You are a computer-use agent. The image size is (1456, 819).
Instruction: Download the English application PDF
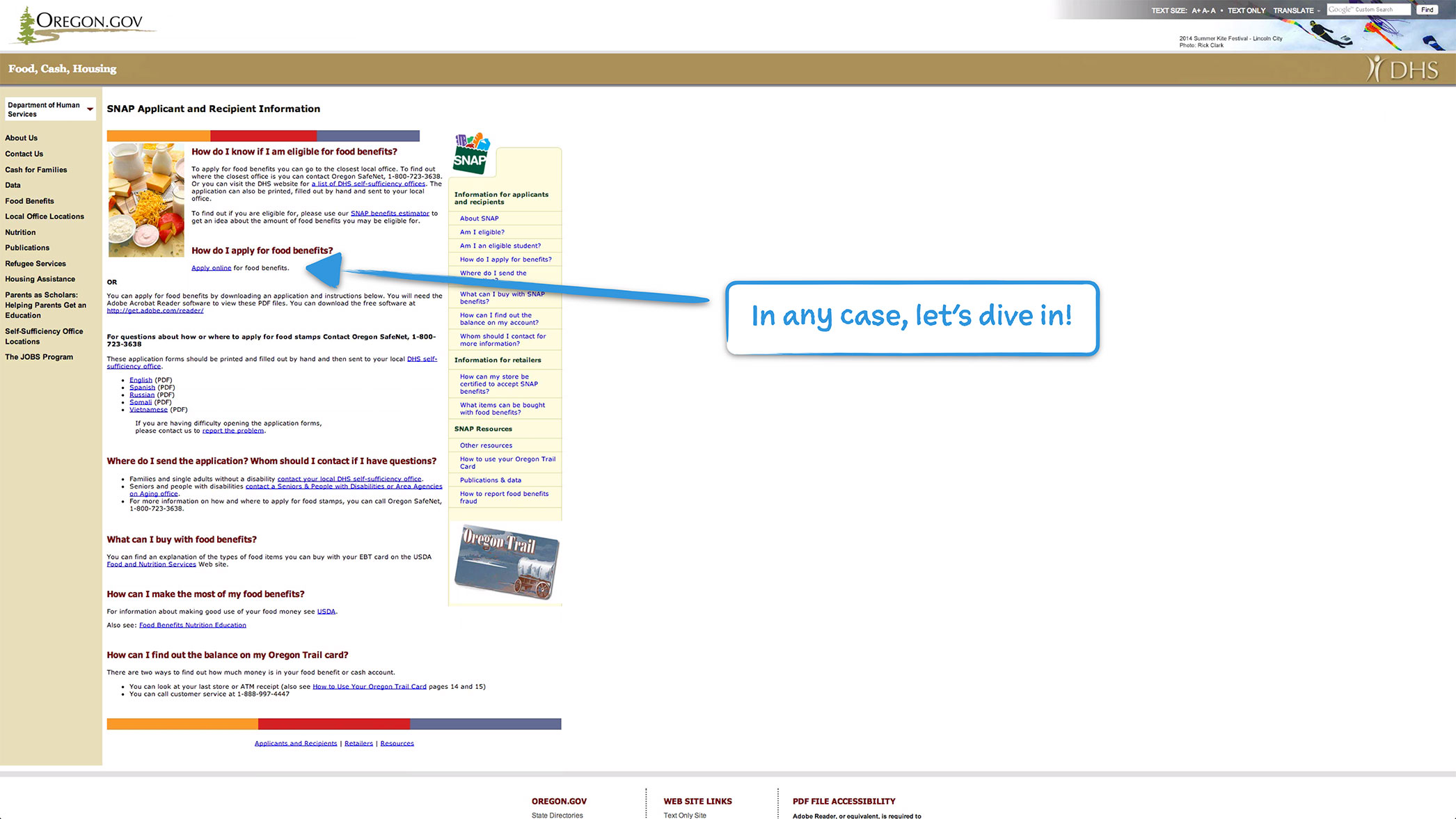click(x=141, y=380)
